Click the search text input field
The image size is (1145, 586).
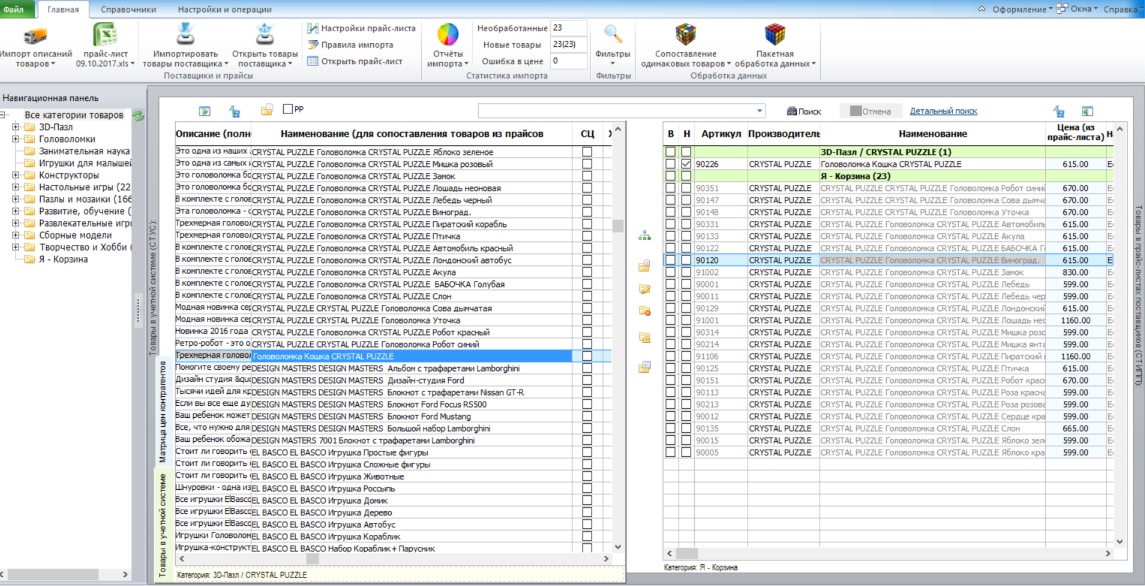(x=616, y=111)
